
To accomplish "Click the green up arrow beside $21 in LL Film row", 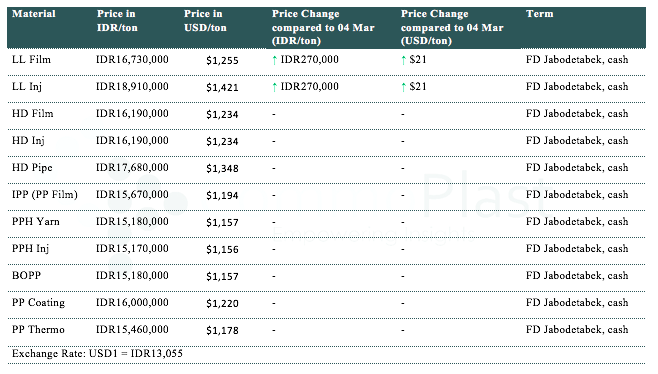I will coord(403,60).
